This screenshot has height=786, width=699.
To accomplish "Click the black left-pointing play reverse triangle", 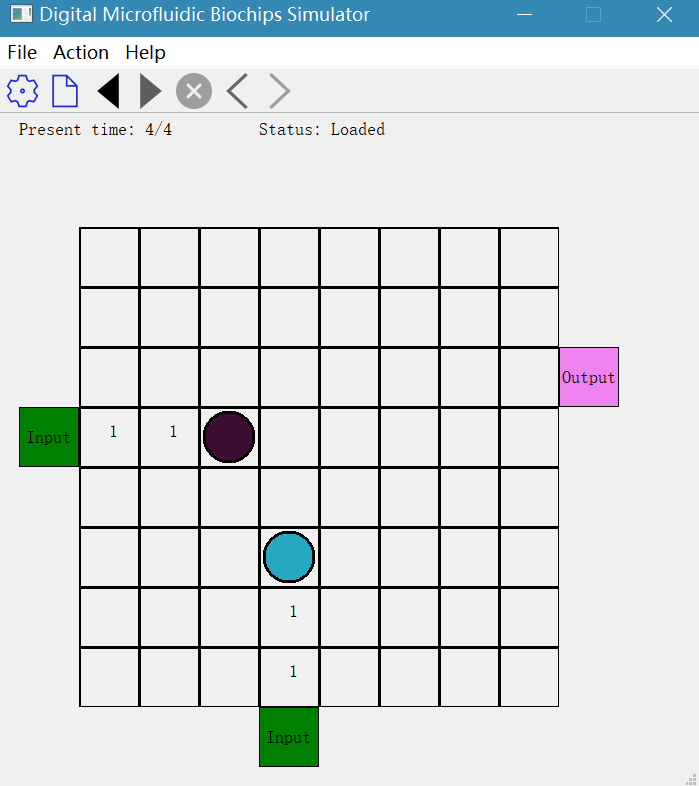I will [108, 91].
